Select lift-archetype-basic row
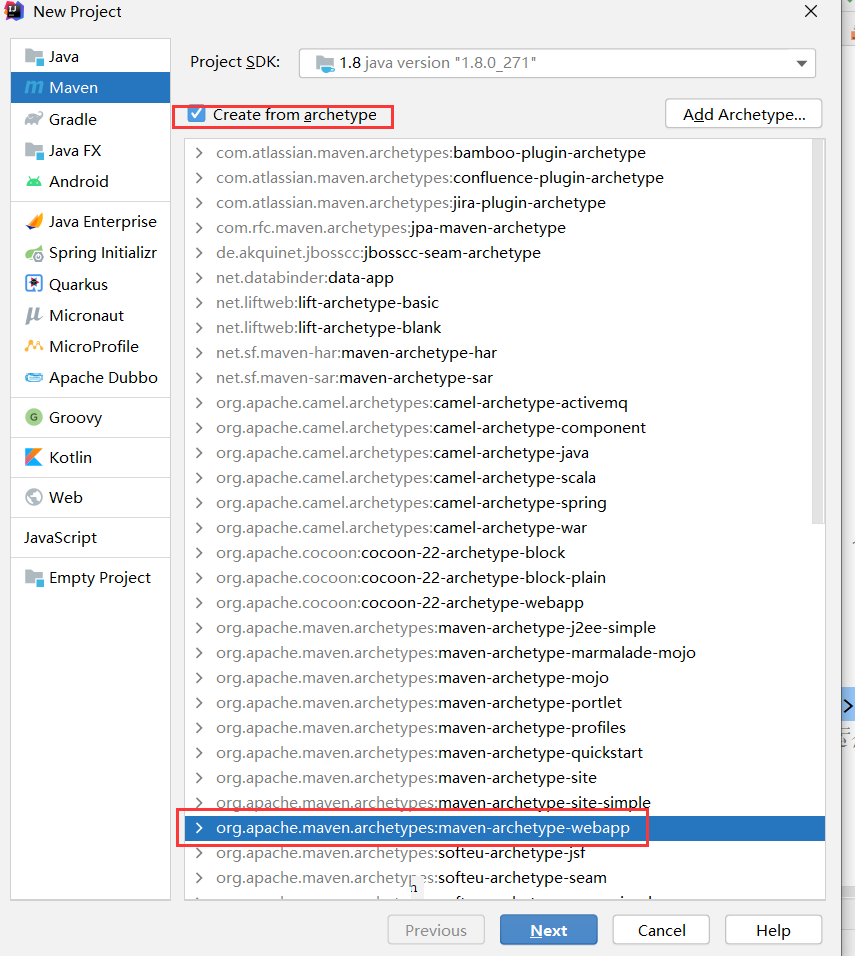 coord(504,302)
